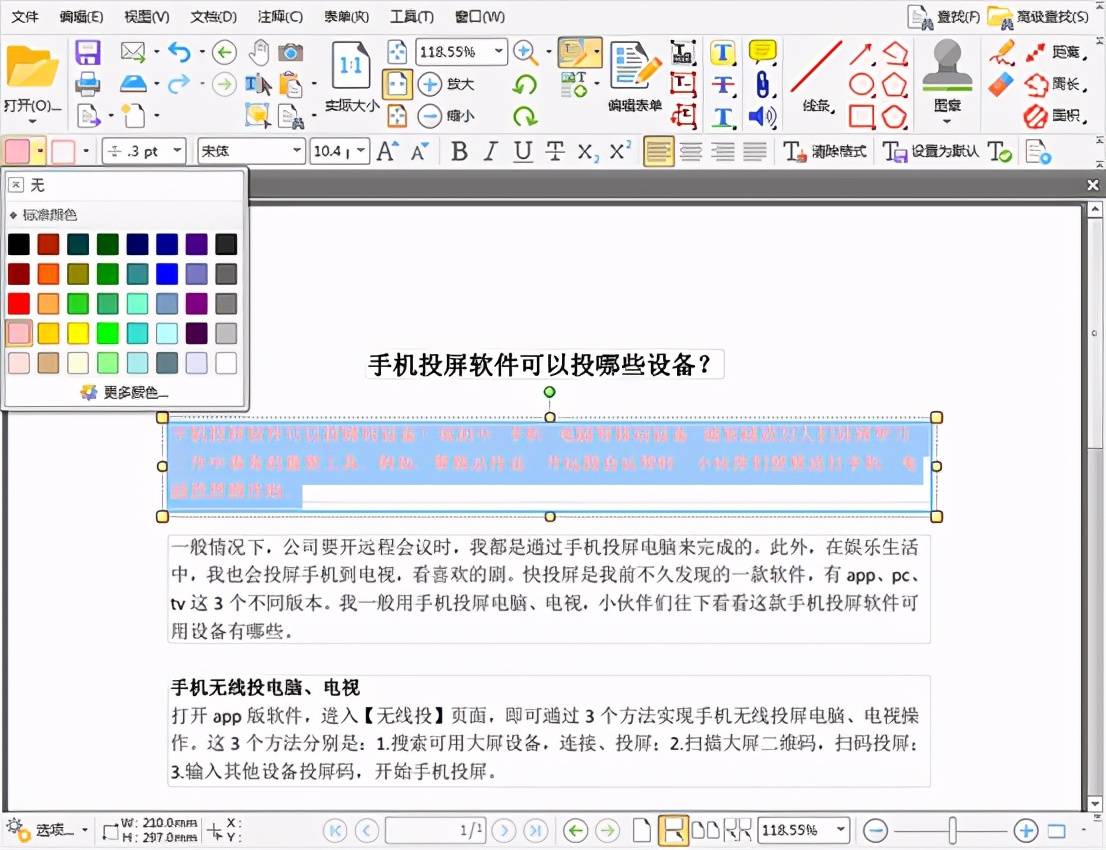1106x850 pixels.
Task: Click the eraser tool icon
Action: click(1001, 84)
